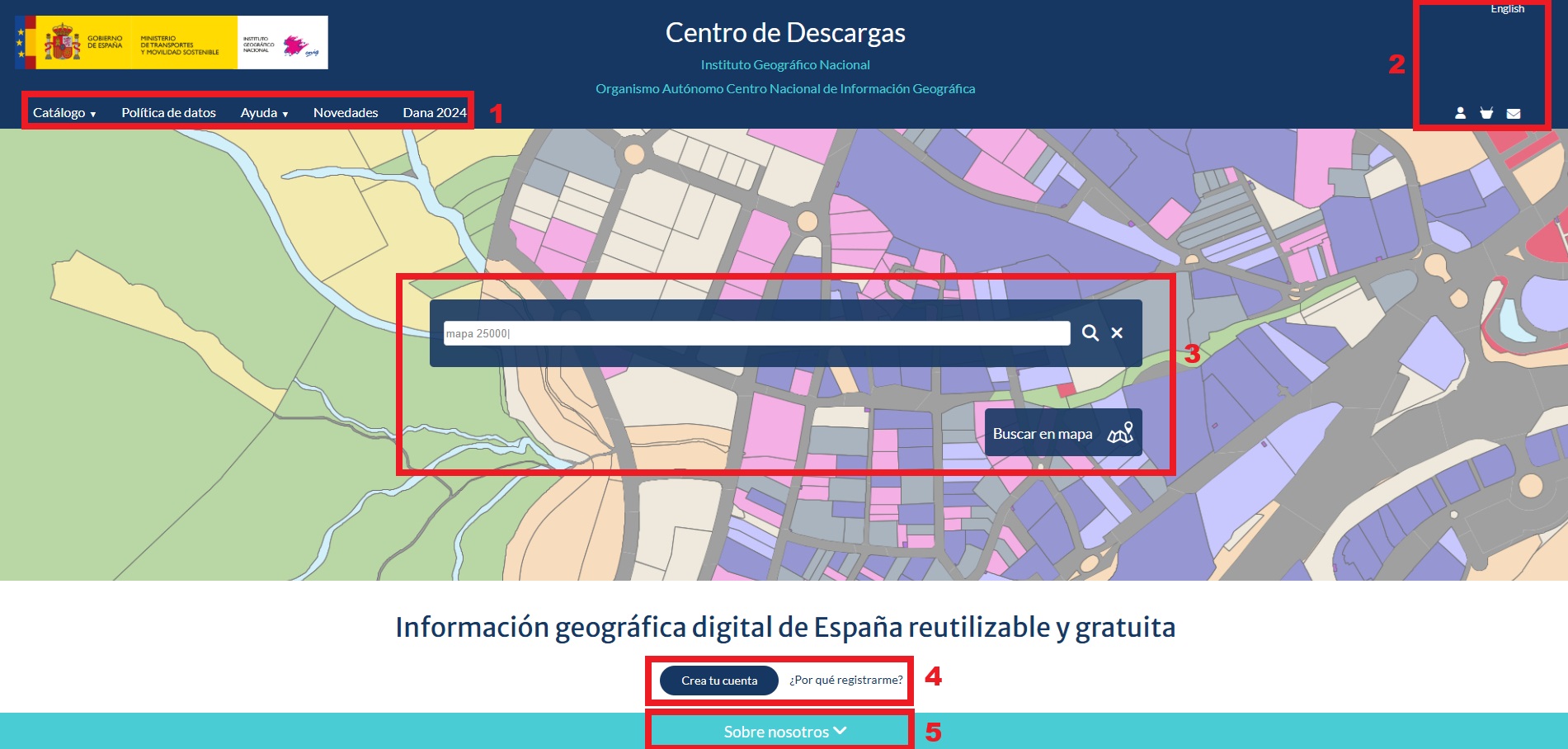Open the ¿Por qué registrarme? link
Screen dimensions: 1568x749
(x=845, y=681)
